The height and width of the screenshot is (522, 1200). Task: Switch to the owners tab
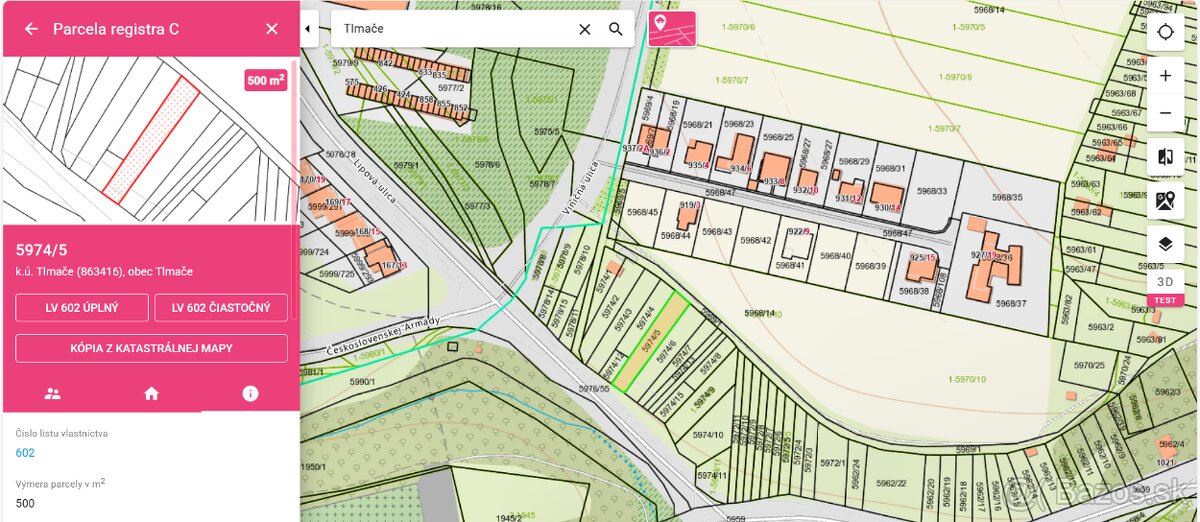(x=52, y=394)
